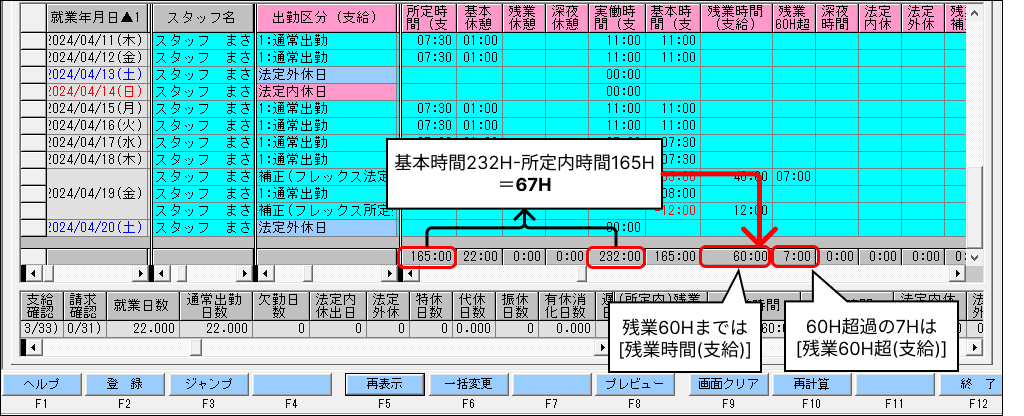1024x416 pixels.
Task: Click 所定時間 total cell 165:00
Action: coord(426,257)
